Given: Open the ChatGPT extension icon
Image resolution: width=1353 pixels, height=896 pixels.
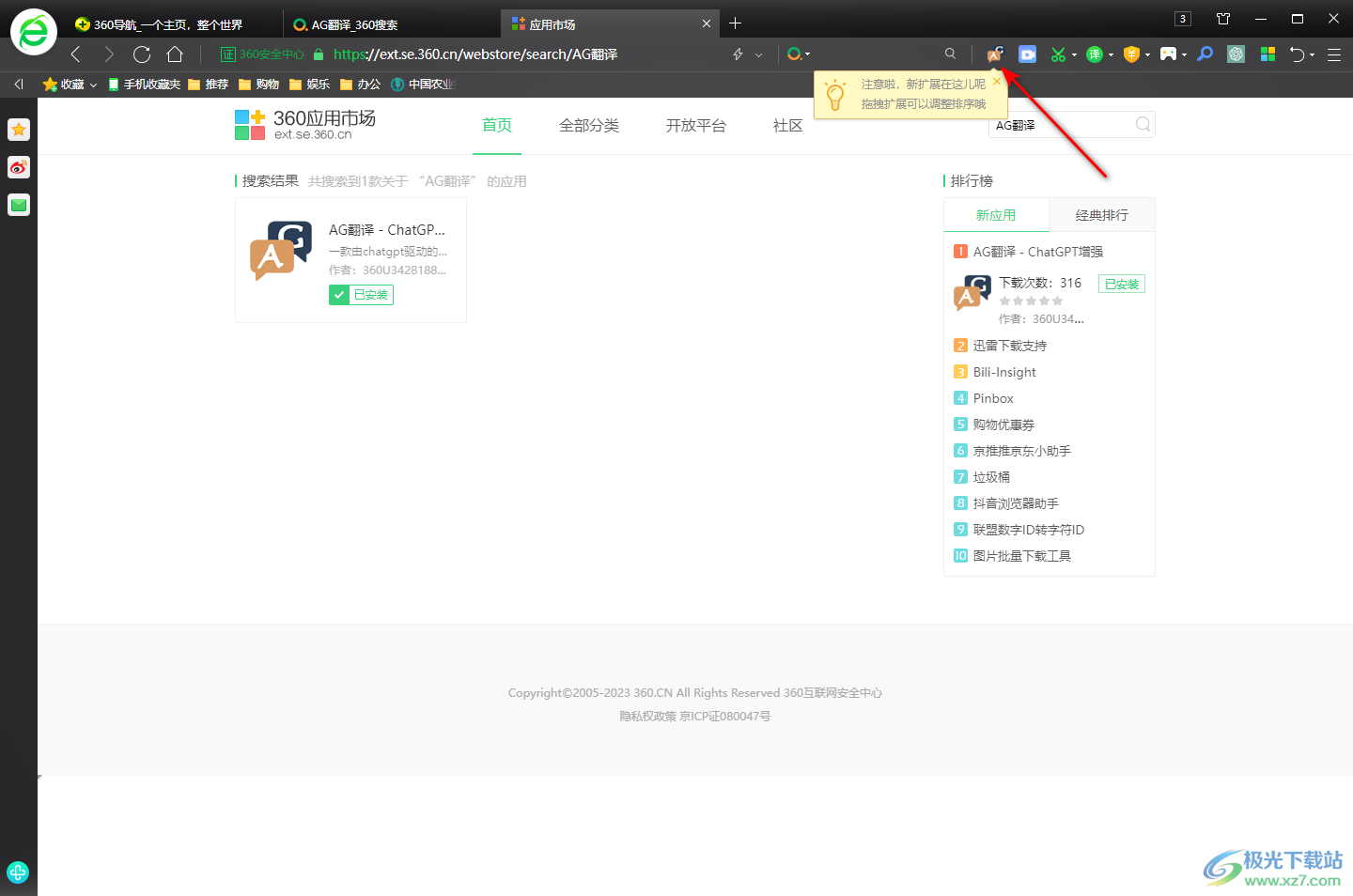Looking at the screenshot, I should (1236, 54).
